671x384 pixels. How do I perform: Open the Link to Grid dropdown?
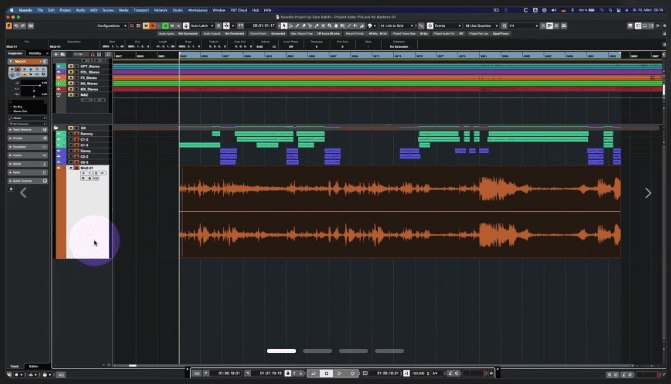click(397, 26)
